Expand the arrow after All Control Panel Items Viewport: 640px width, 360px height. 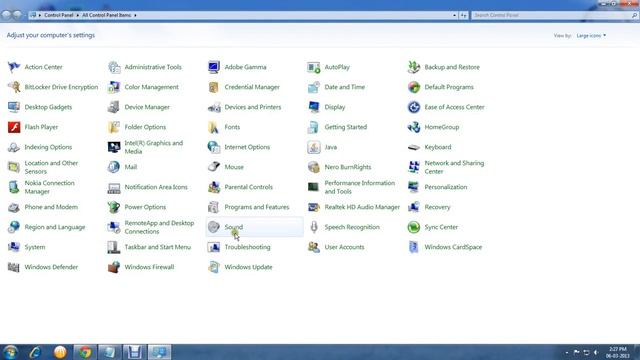135,15
